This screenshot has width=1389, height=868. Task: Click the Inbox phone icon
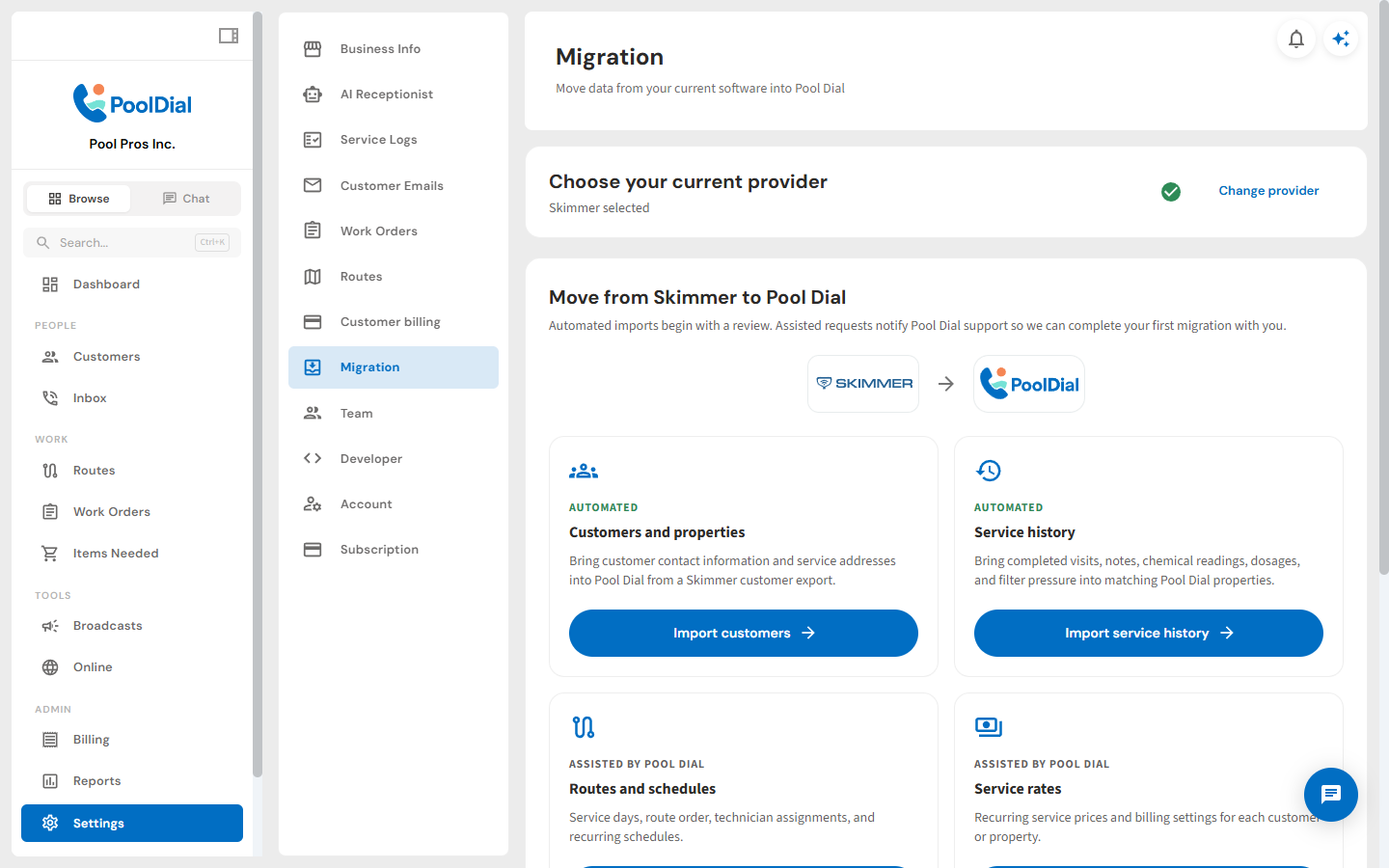(50, 398)
